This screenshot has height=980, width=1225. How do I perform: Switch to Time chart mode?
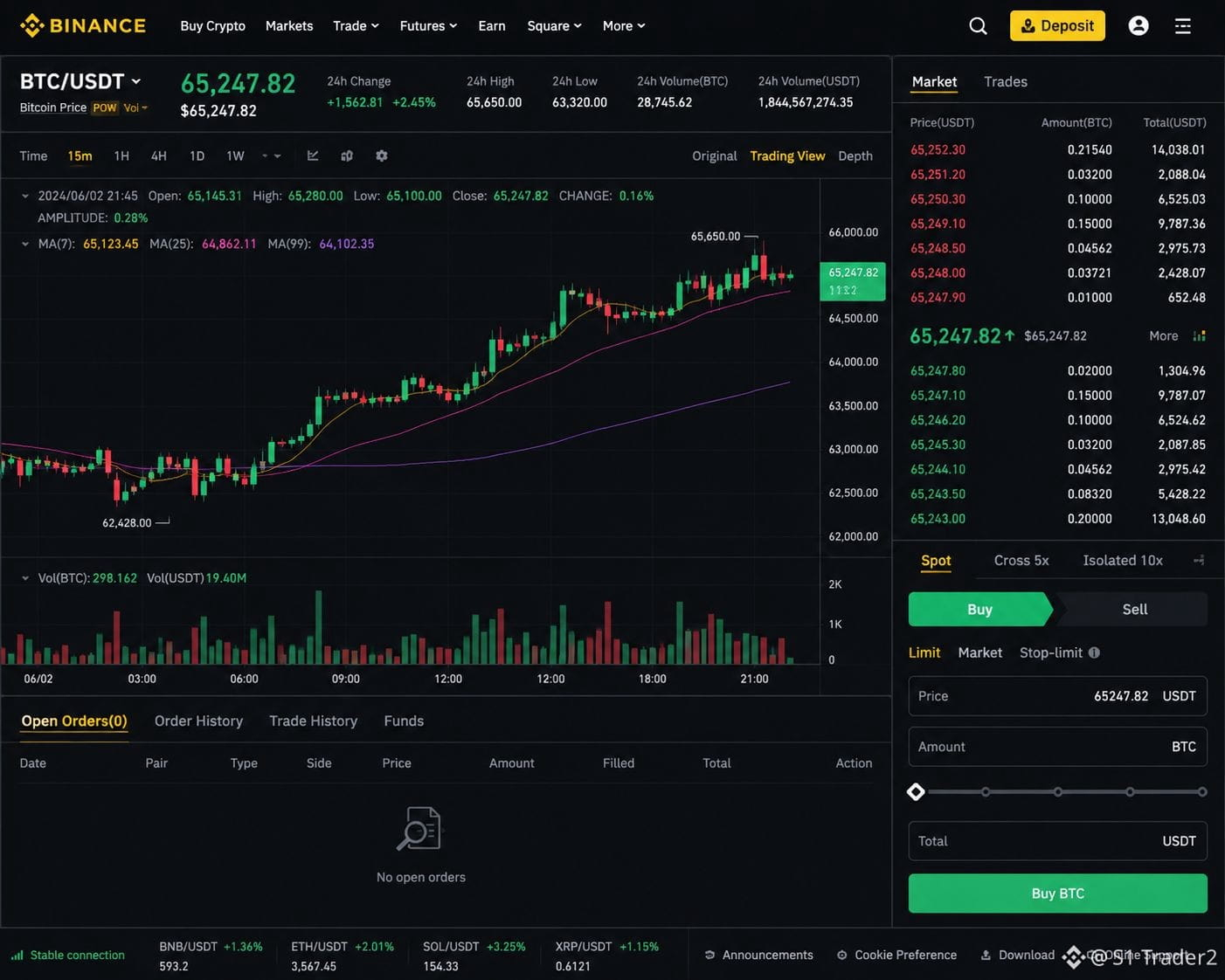point(33,155)
